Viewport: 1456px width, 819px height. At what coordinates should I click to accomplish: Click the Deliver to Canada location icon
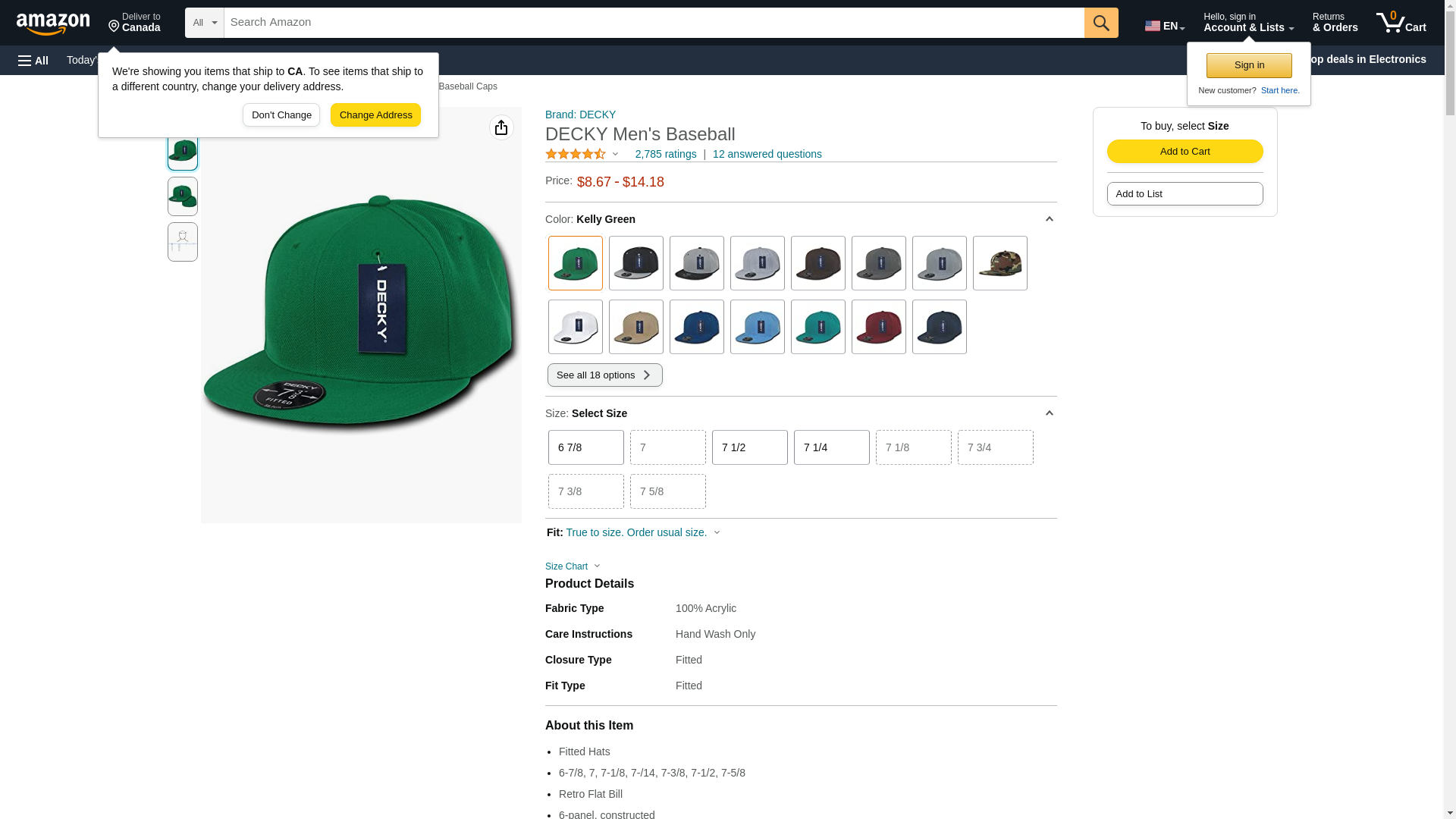(x=115, y=27)
